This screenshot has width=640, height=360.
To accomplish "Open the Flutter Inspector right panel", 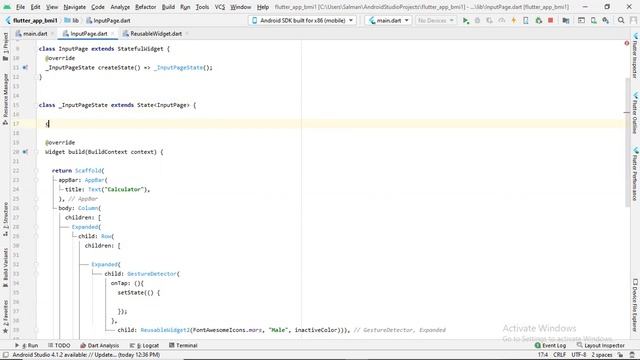I will click(635, 56).
